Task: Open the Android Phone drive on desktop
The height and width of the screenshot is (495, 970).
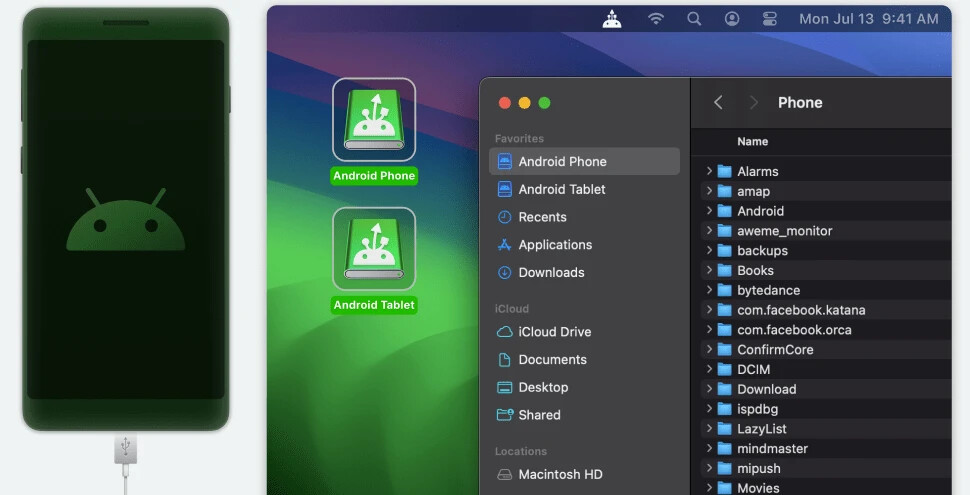Action: pyautogui.click(x=374, y=120)
